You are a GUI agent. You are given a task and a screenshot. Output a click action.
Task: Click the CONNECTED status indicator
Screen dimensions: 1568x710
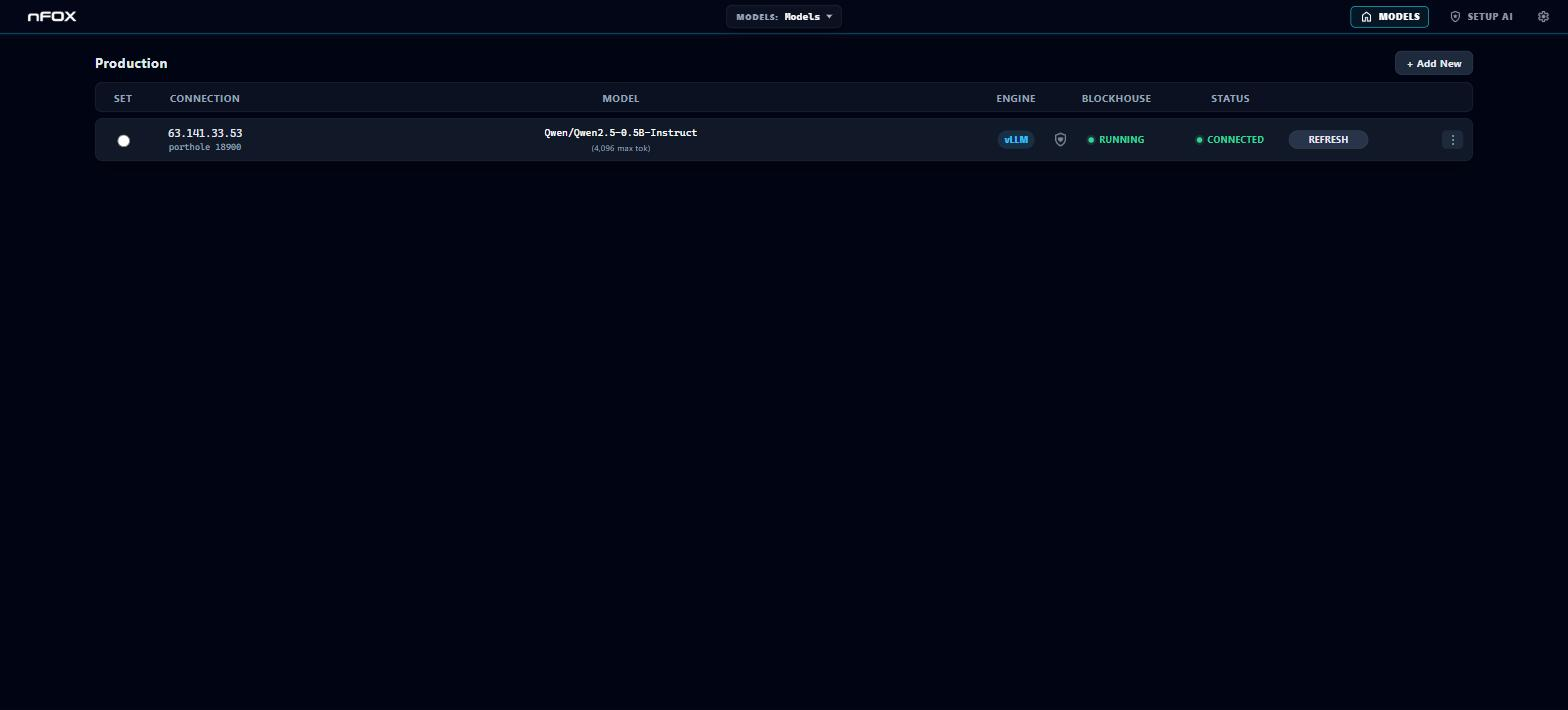pos(1230,140)
